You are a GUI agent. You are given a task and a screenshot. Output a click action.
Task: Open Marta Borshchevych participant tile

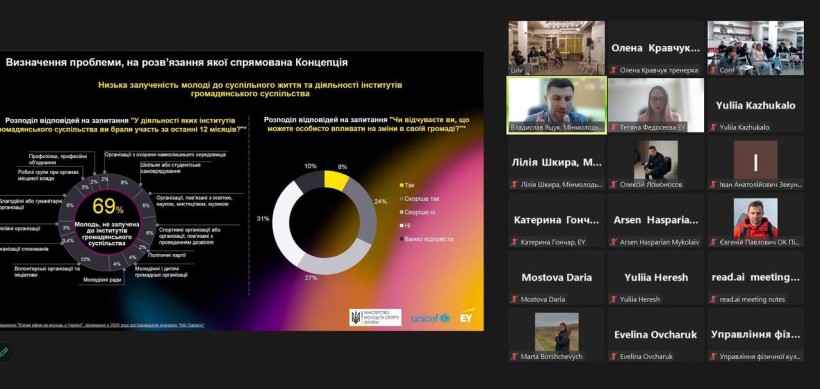[x=556, y=335]
